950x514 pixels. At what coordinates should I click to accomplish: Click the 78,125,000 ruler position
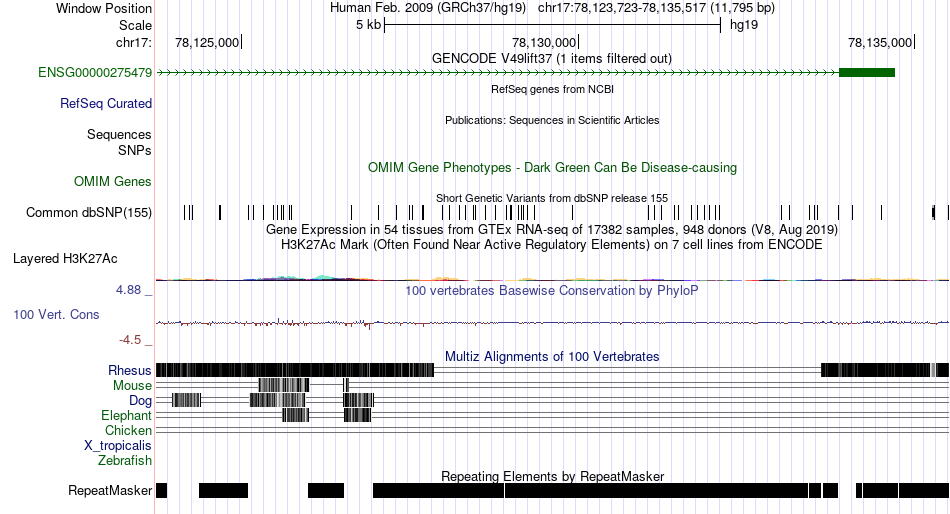pos(207,42)
